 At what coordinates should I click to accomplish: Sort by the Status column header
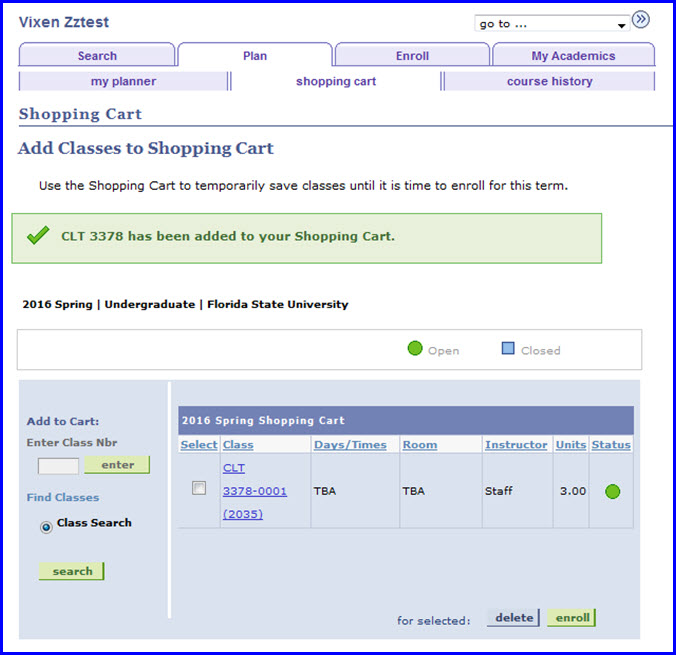[611, 445]
